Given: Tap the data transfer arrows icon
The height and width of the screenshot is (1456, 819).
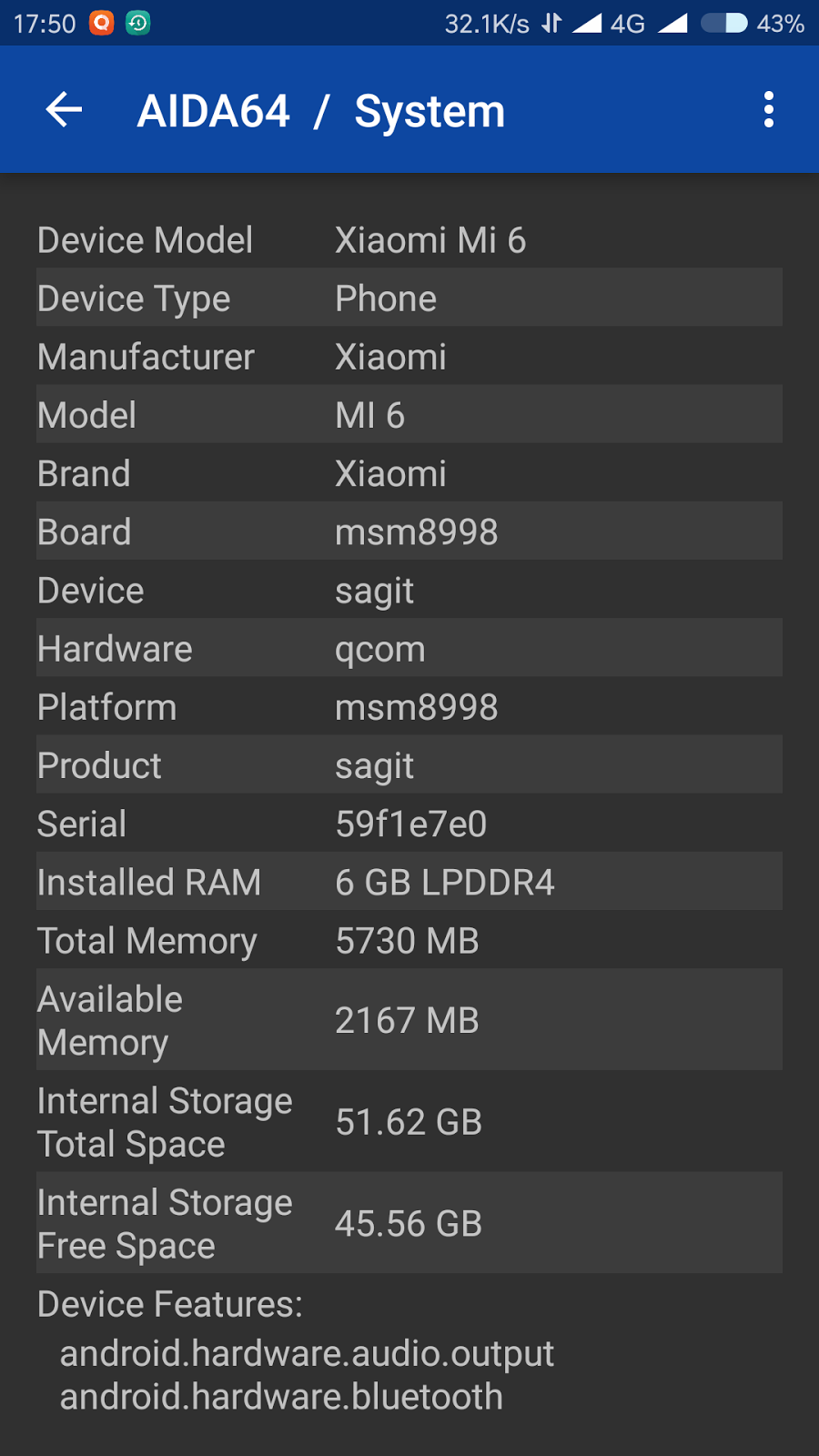Looking at the screenshot, I should 551,23.
